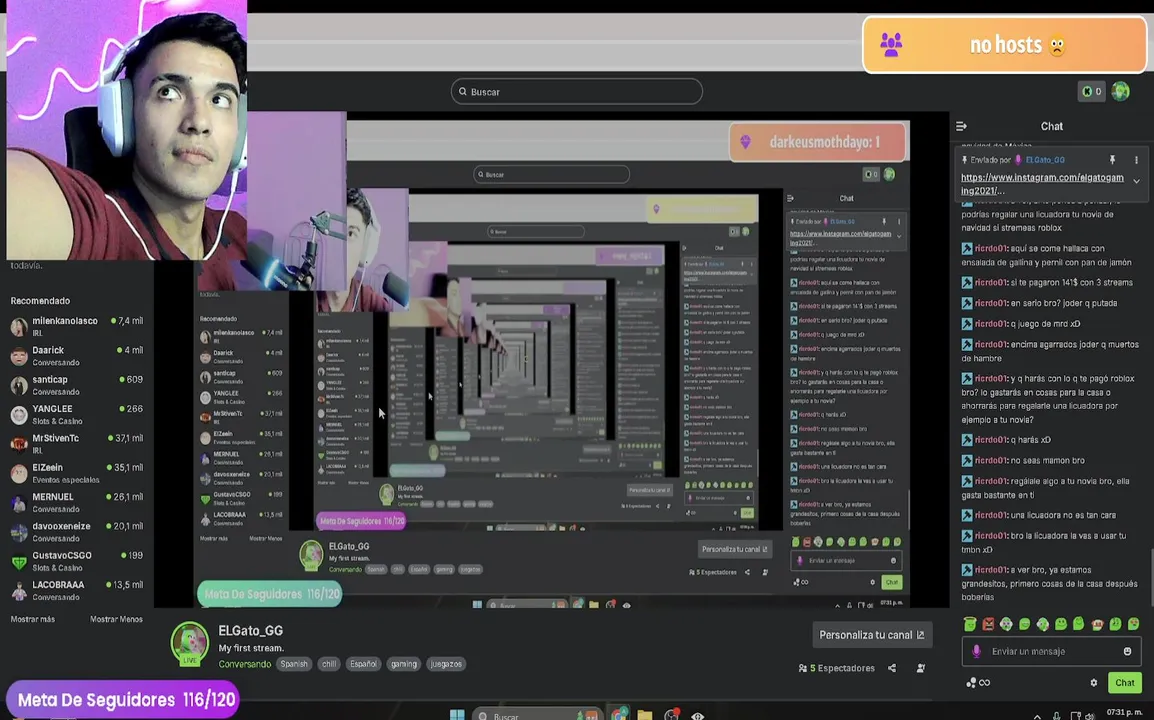
Task: Open Chrome from the taskbar
Action: coord(619,714)
